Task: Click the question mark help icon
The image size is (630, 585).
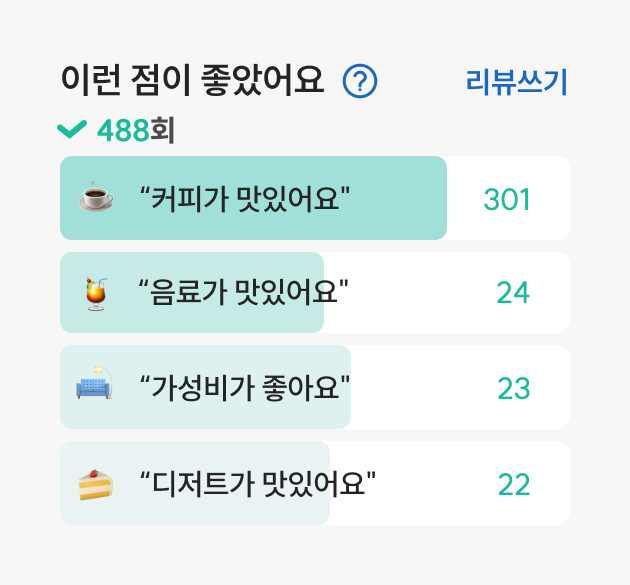Action: pos(360,81)
